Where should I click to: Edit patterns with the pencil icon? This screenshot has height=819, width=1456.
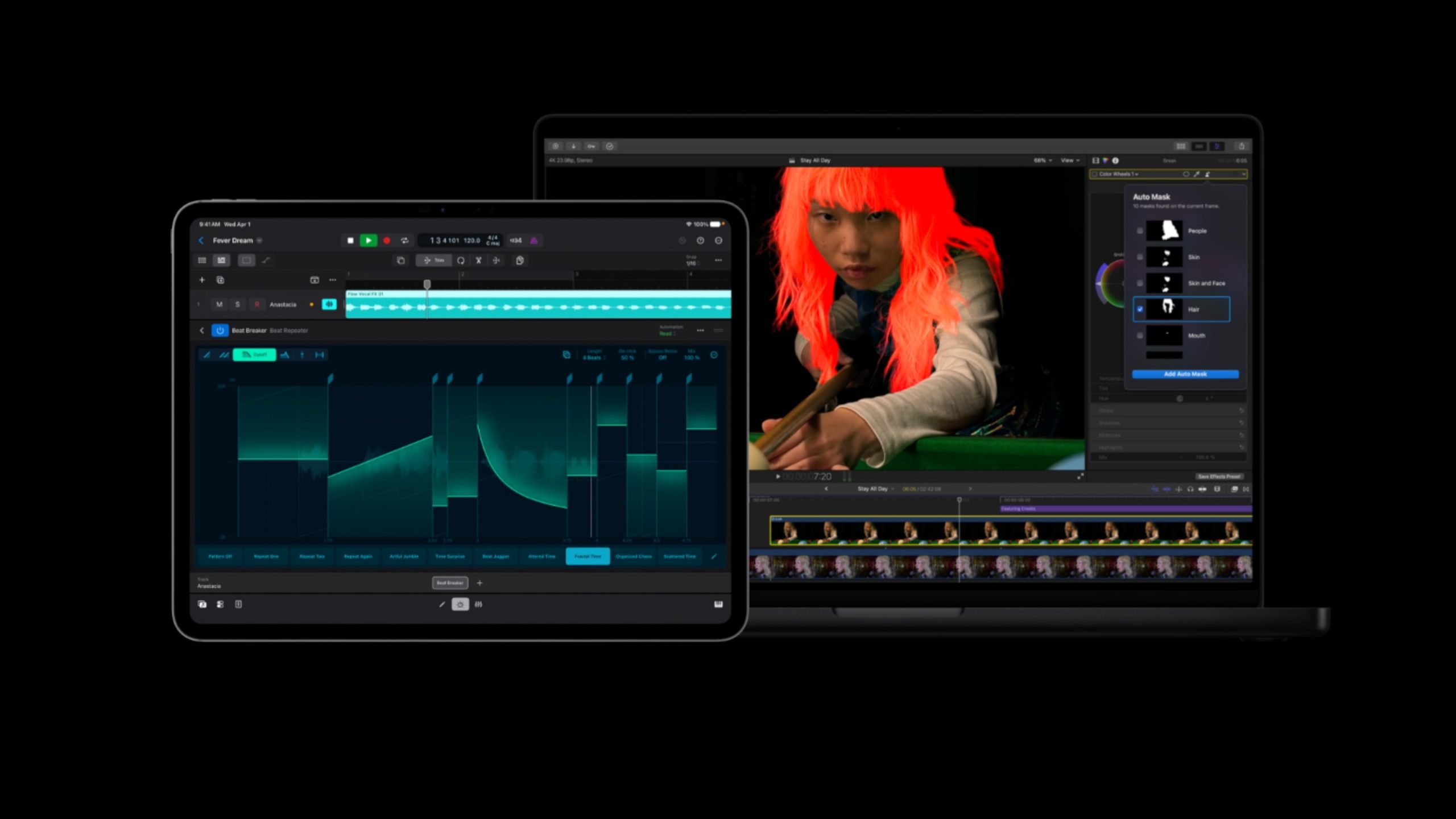pos(714,556)
